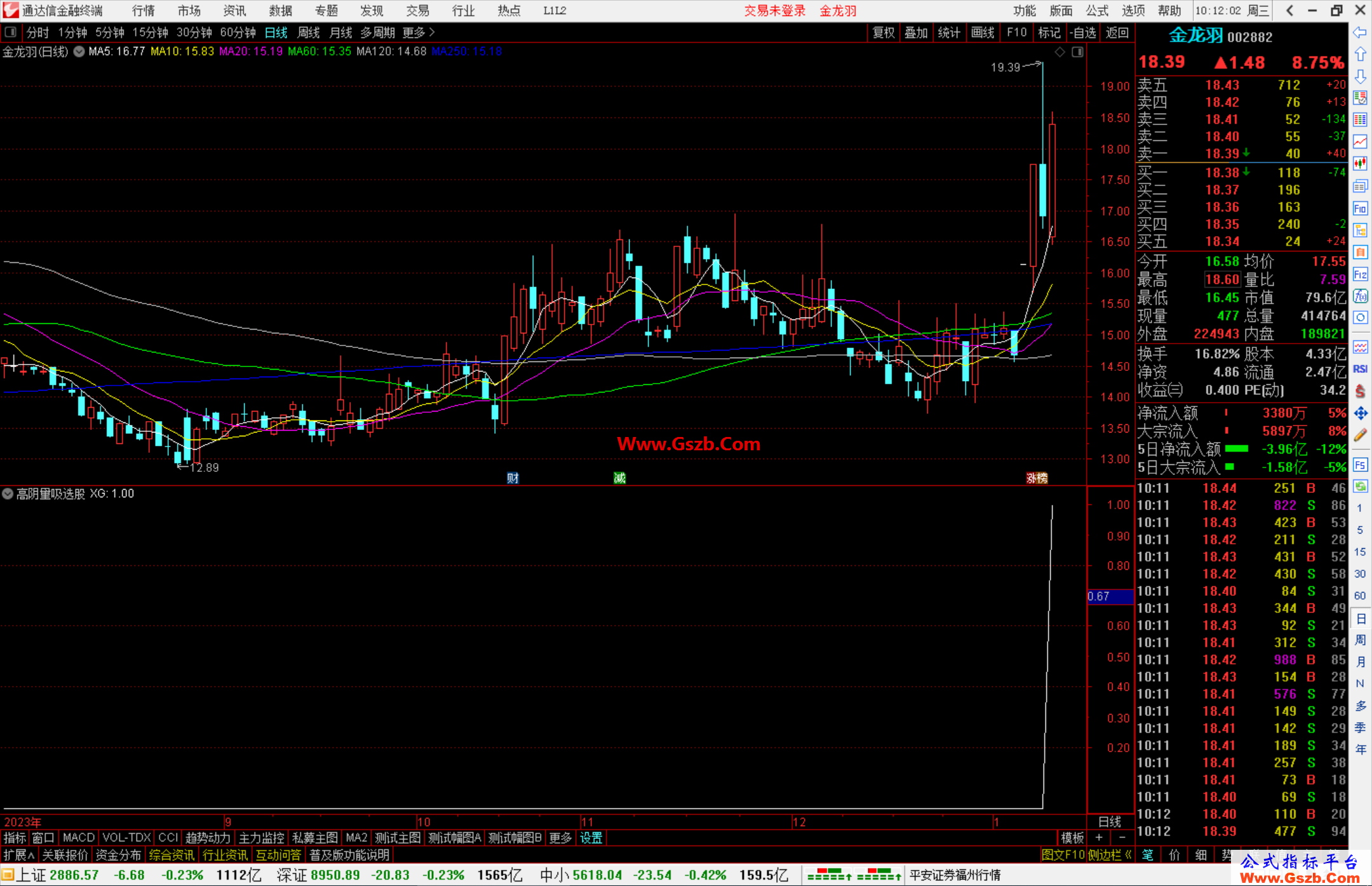This screenshot has height=886, width=1372.
Task: Click the back arrow icon in right sidebar
Action: (1360, 32)
